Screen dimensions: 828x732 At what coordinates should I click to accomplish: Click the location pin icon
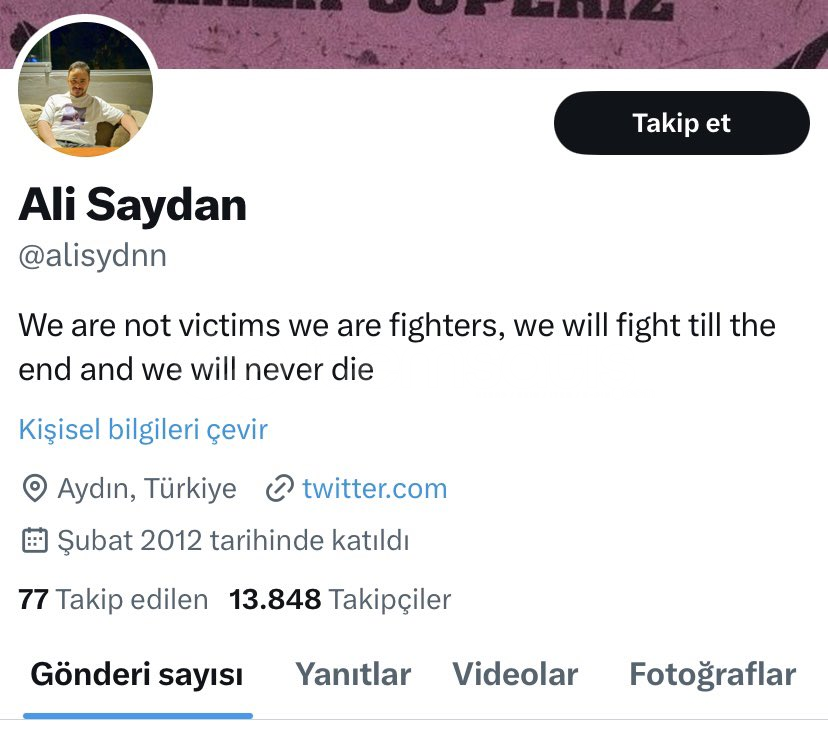pos(35,489)
